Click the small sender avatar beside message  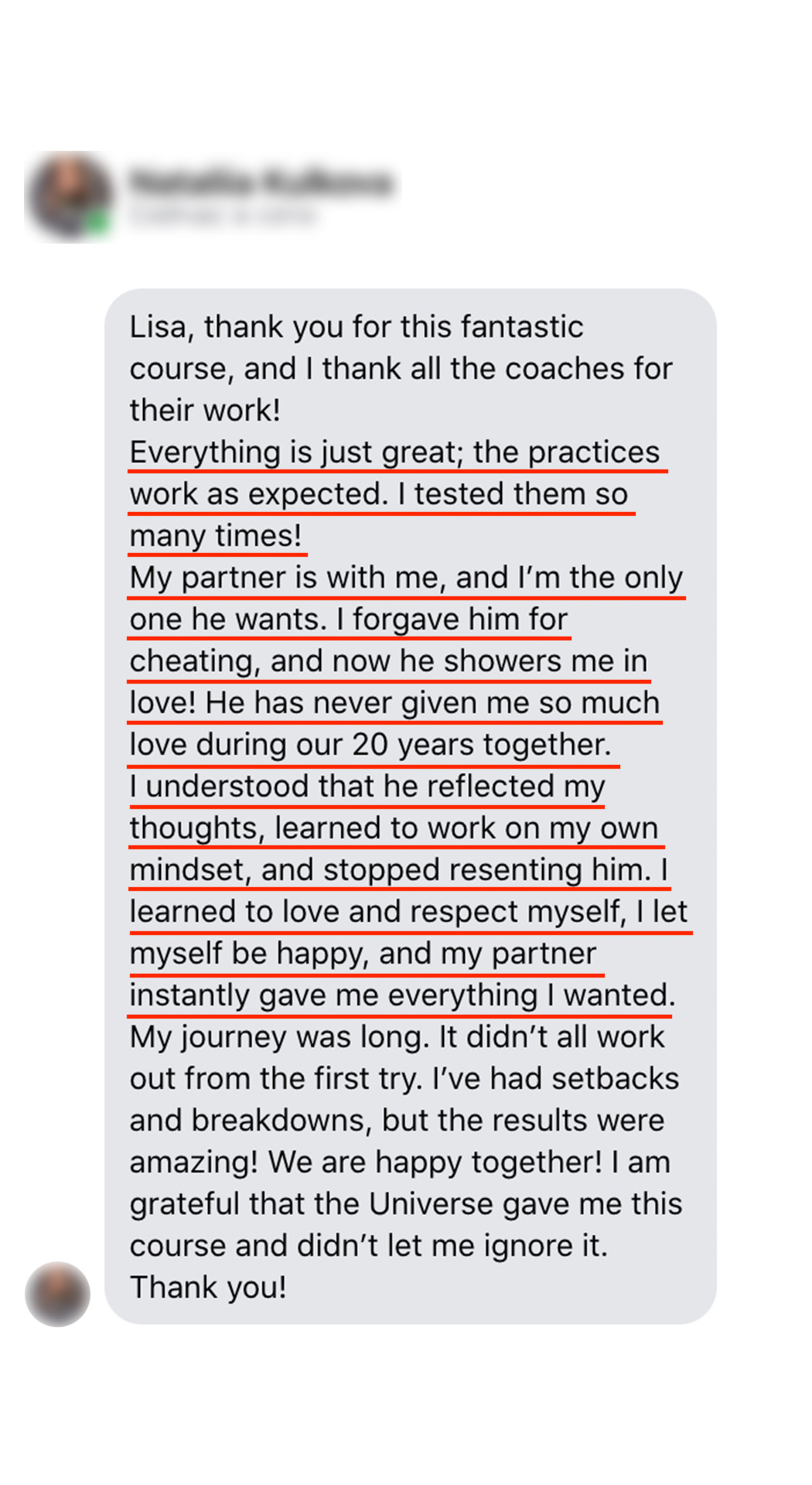pyautogui.click(x=57, y=1294)
